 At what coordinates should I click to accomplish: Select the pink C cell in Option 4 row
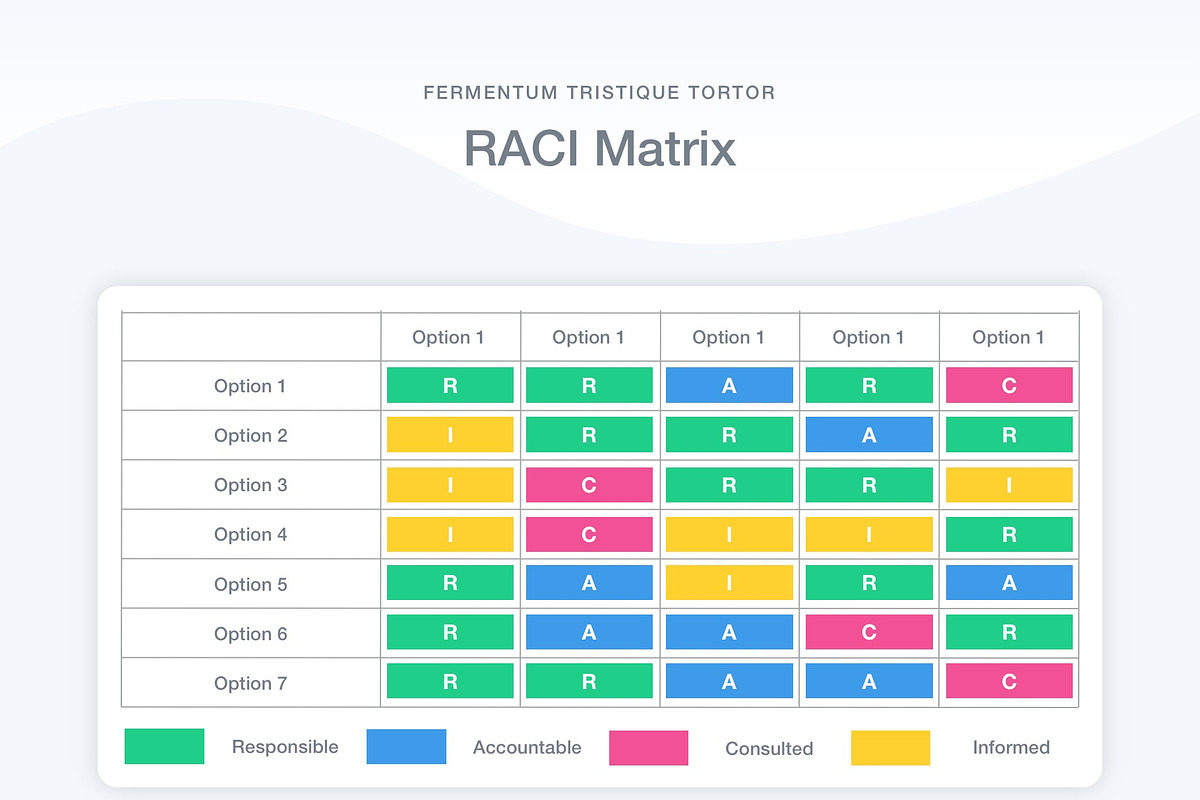(589, 534)
